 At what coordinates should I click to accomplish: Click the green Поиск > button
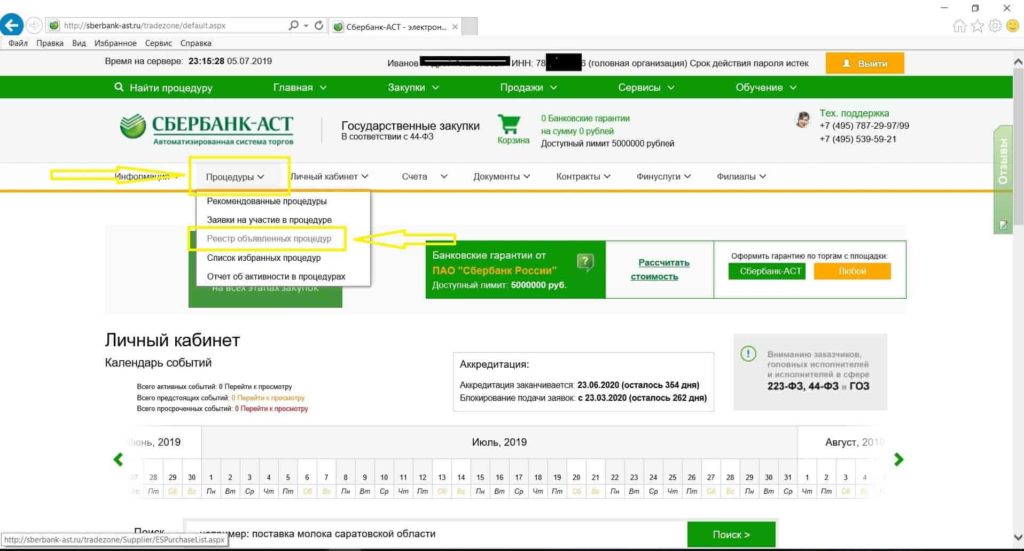[x=731, y=534]
